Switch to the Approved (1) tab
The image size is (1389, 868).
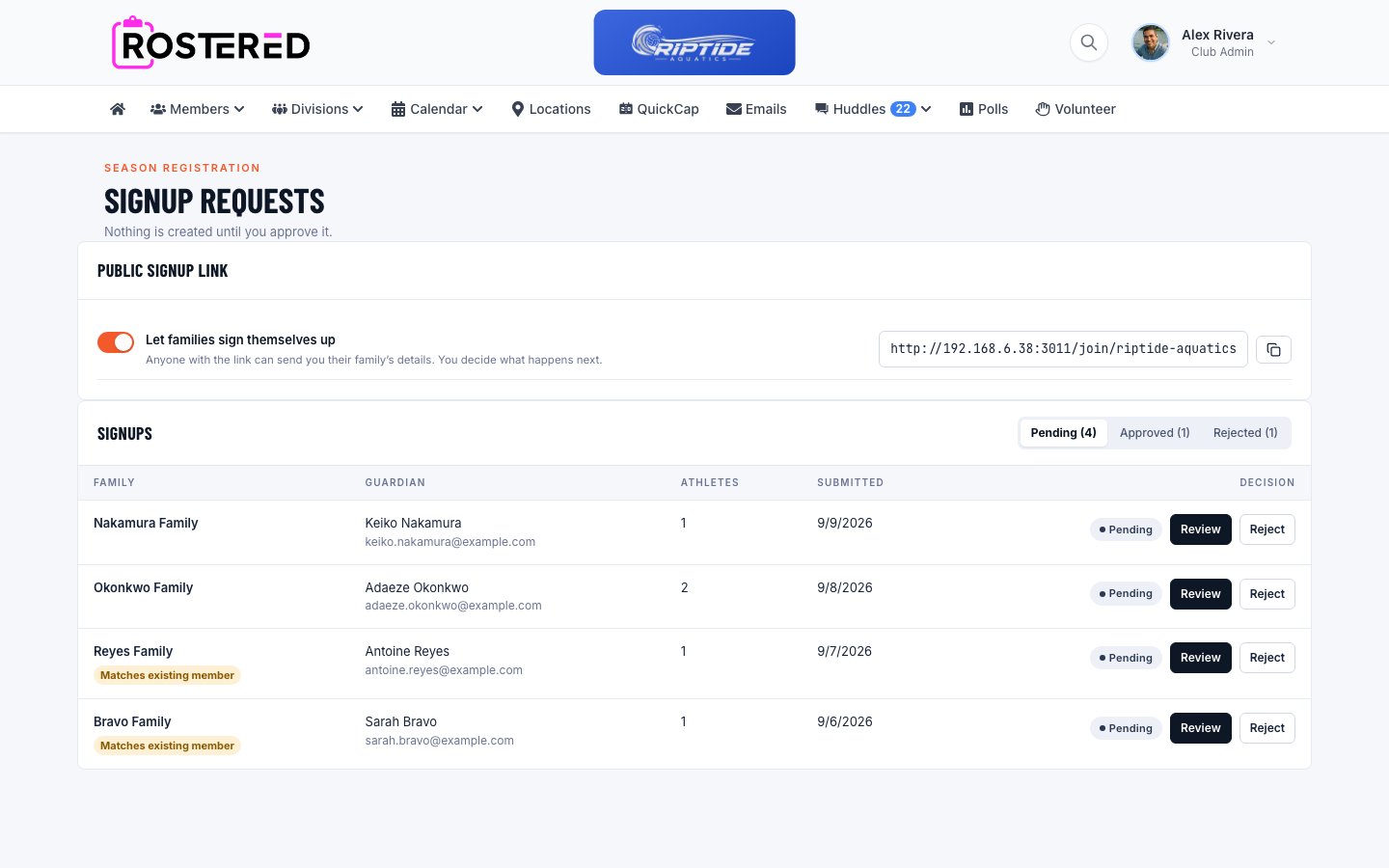pyautogui.click(x=1155, y=433)
